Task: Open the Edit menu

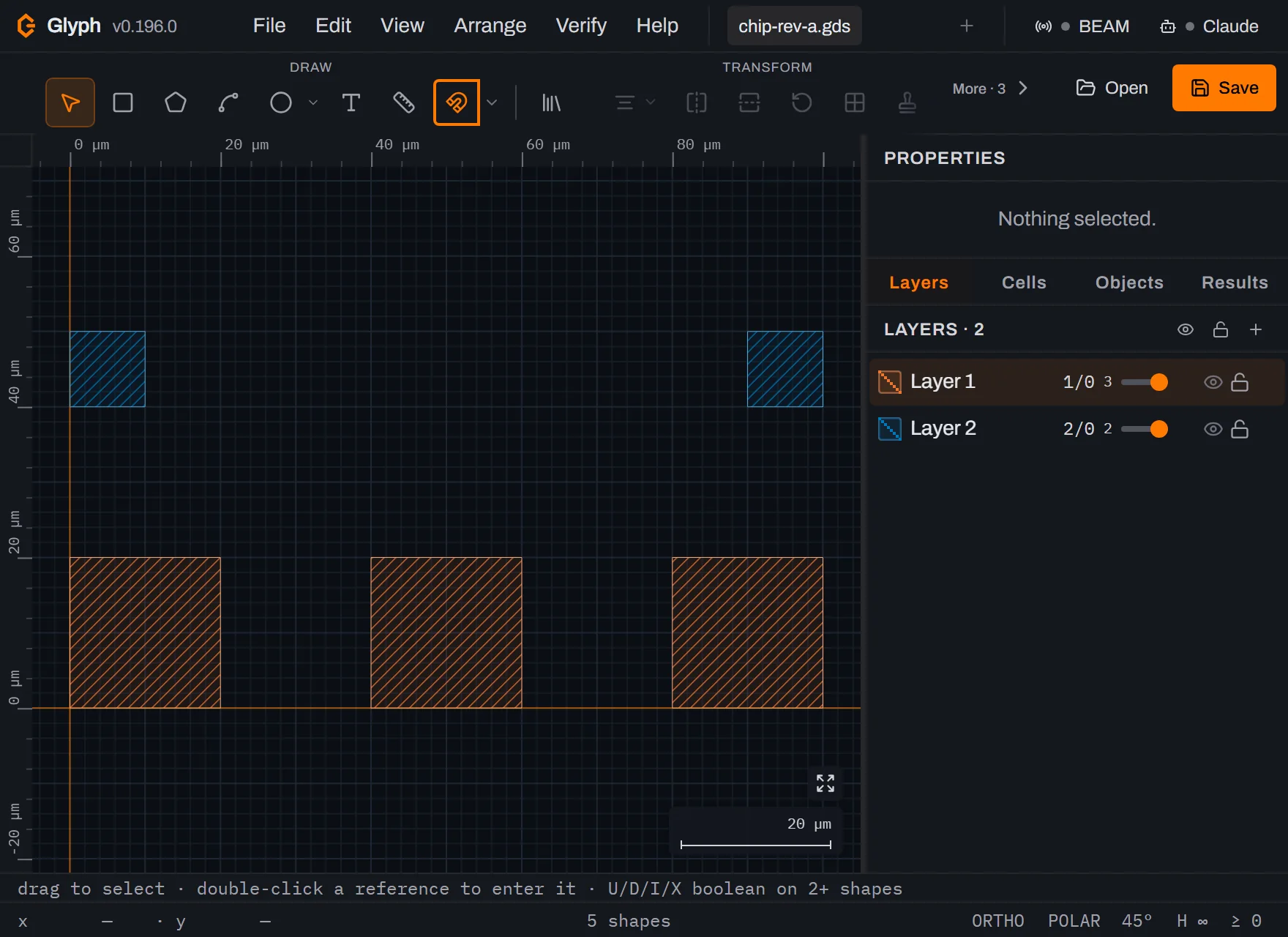Action: coord(333,26)
